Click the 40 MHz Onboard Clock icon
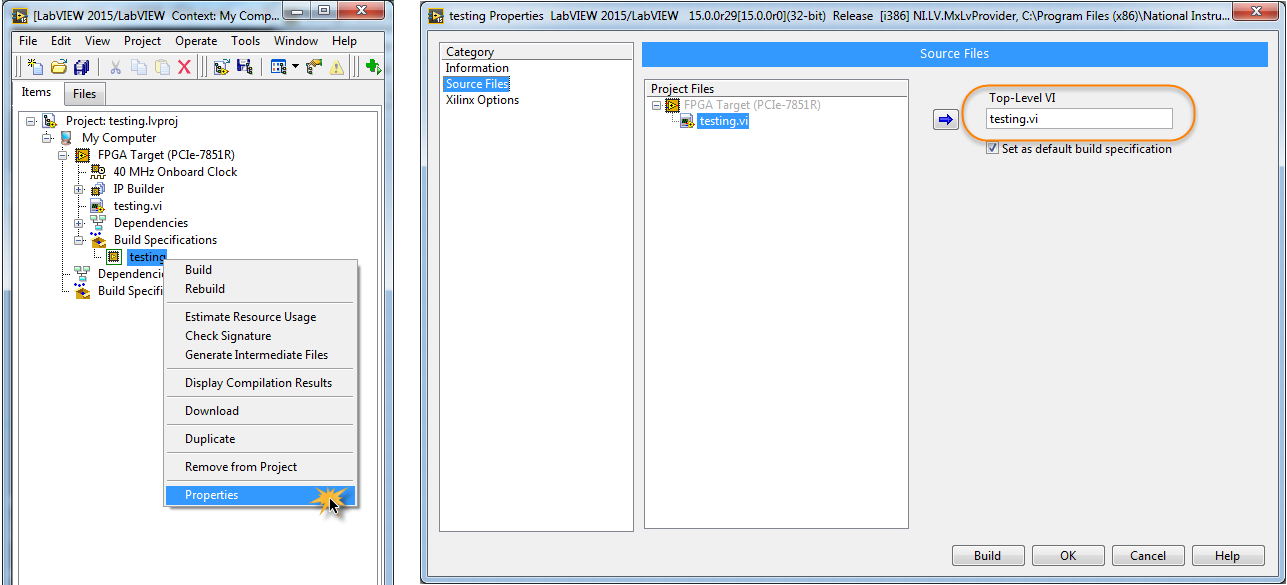The width and height of the screenshot is (1287, 585). pyautogui.click(x=98, y=172)
